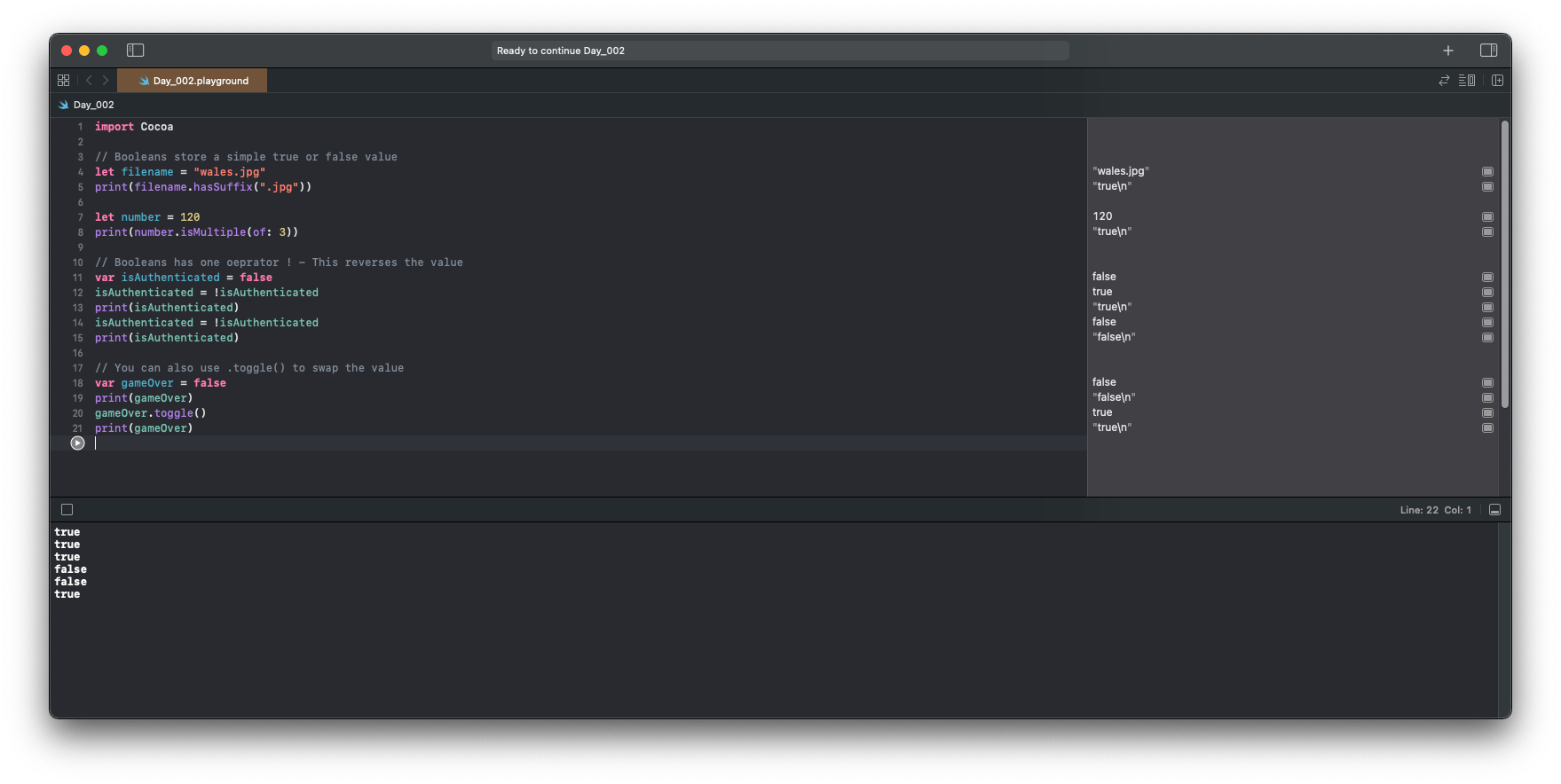Click the hasSuffix print statement
This screenshot has width=1561, height=784.
click(203, 187)
